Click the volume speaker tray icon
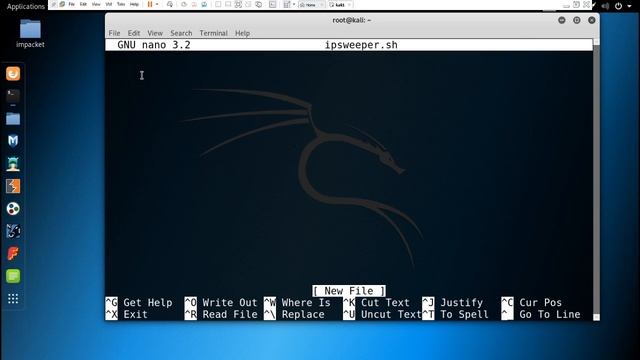The image size is (640, 360). (x=606, y=6)
